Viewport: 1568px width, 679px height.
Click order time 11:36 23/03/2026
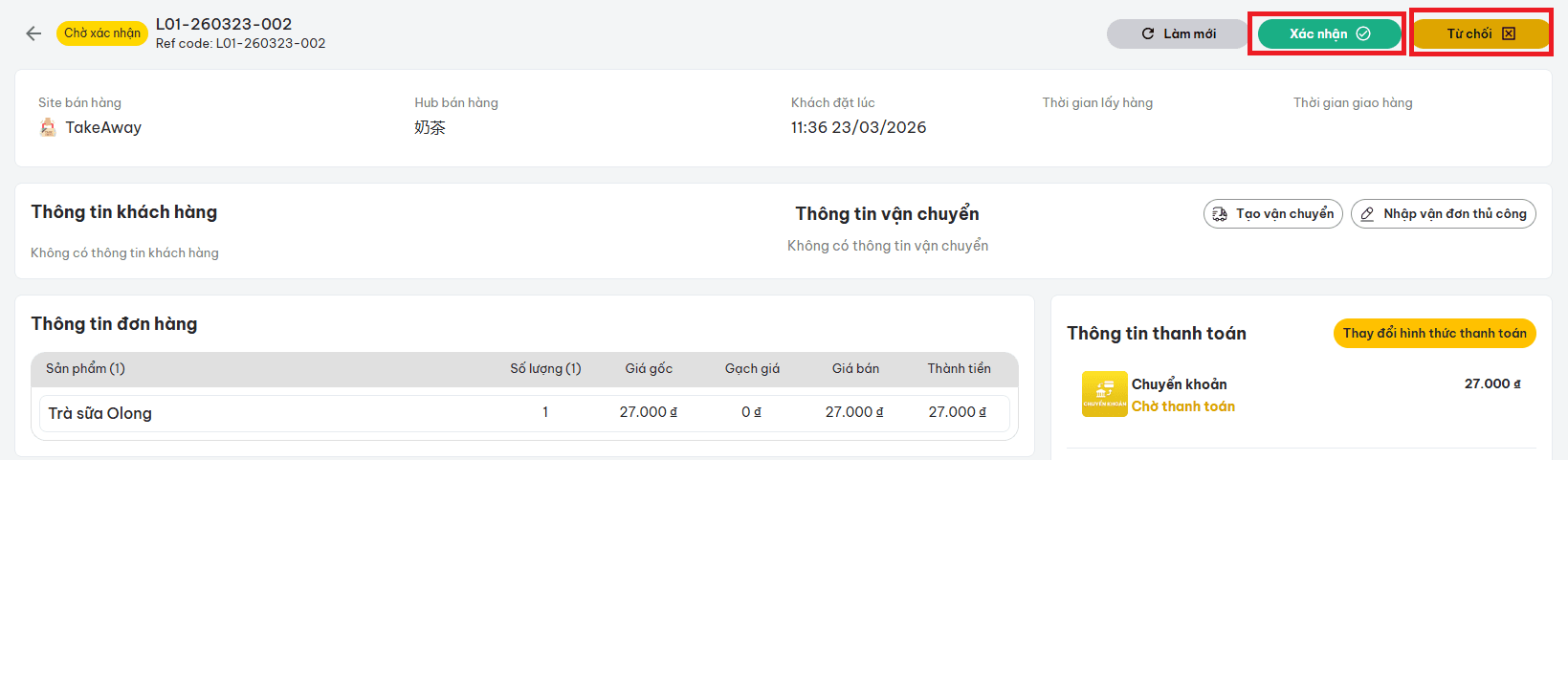(x=858, y=127)
